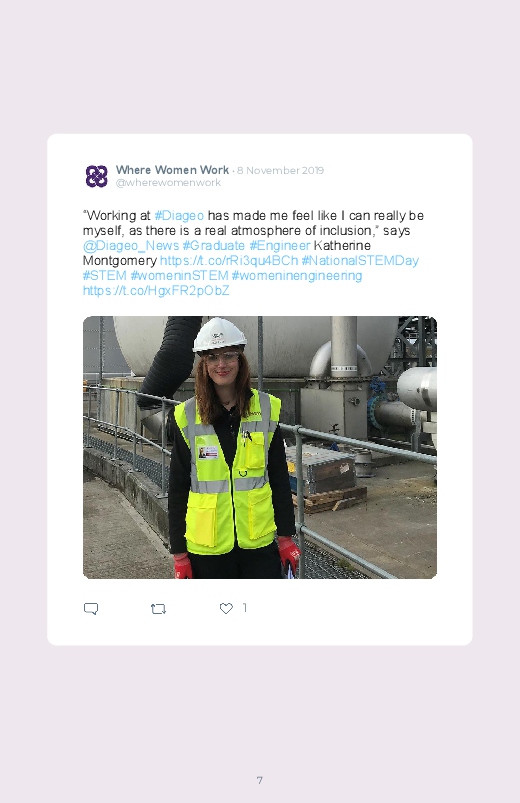Like the tweet with the heart icon
520x803 pixels.
226,608
